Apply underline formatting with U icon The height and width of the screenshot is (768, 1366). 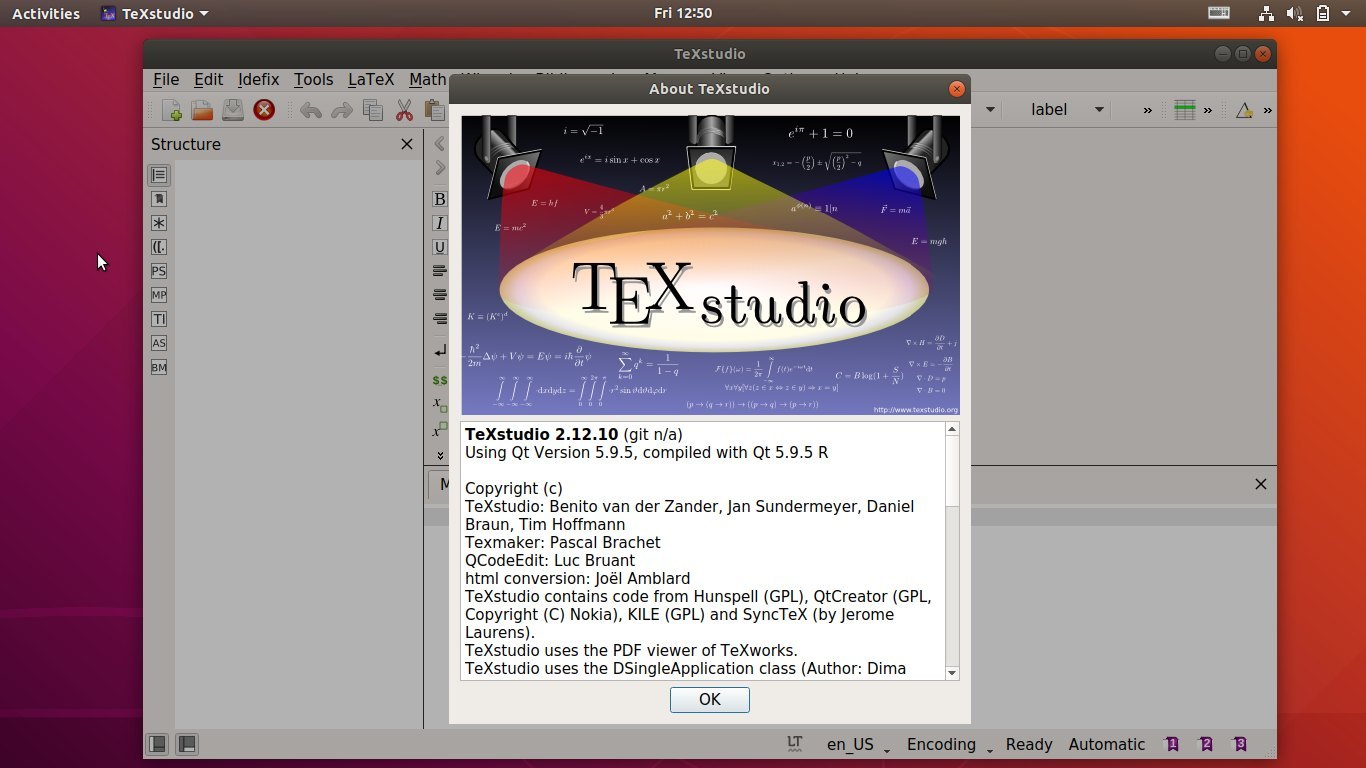click(x=439, y=247)
